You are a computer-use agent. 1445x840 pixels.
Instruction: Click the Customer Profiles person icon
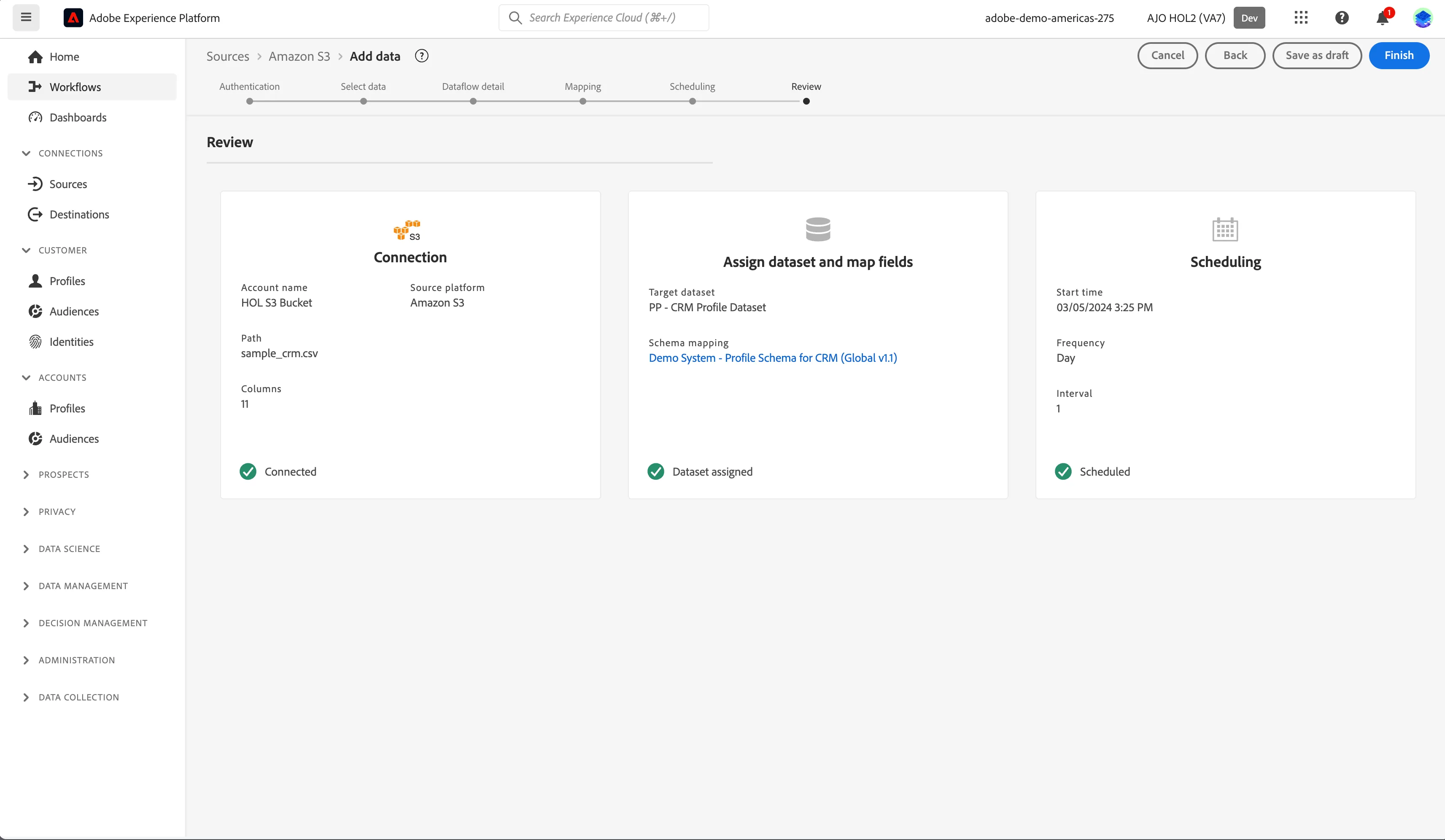coord(35,280)
